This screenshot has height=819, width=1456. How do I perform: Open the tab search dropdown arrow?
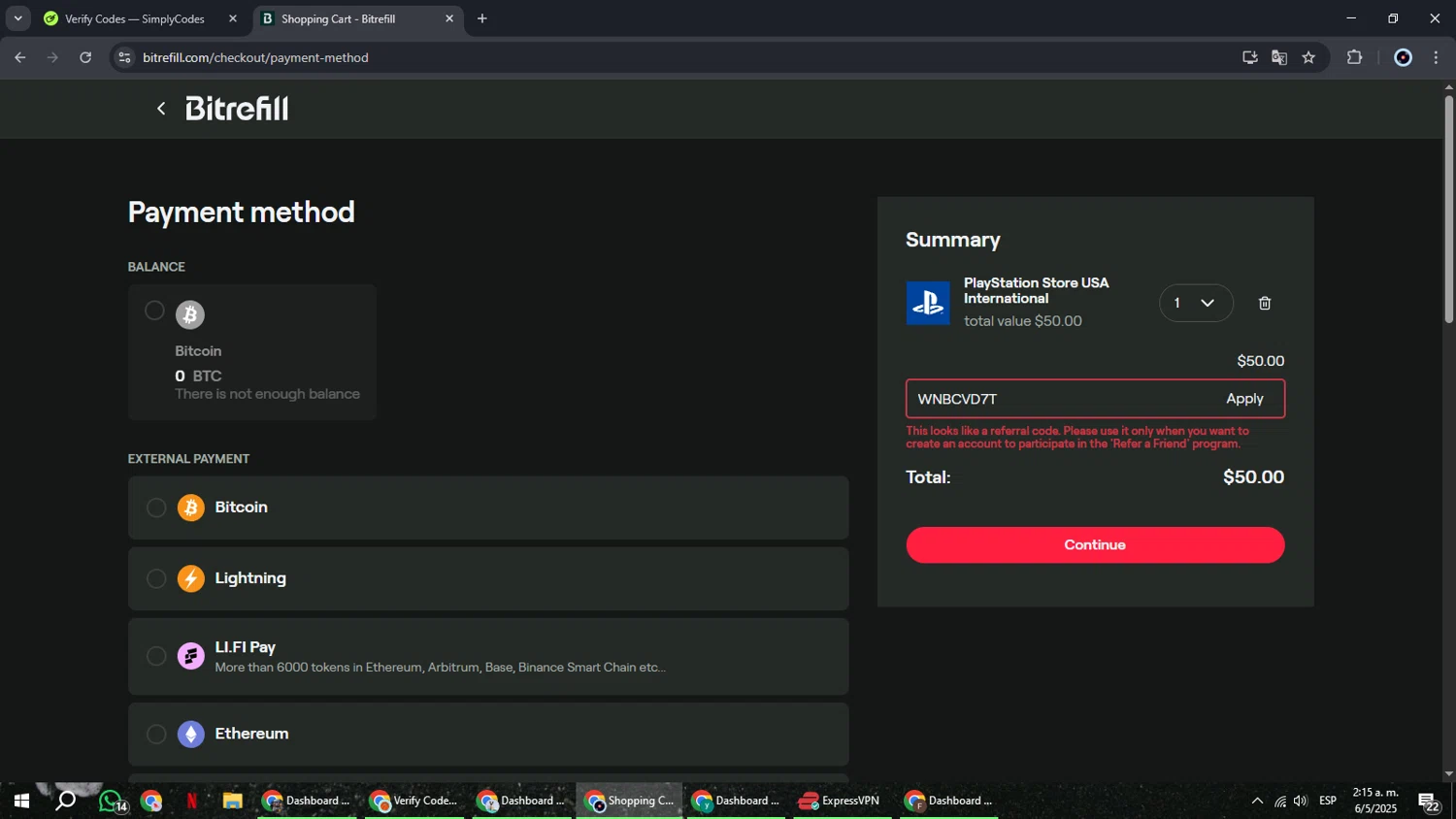pos(17,18)
